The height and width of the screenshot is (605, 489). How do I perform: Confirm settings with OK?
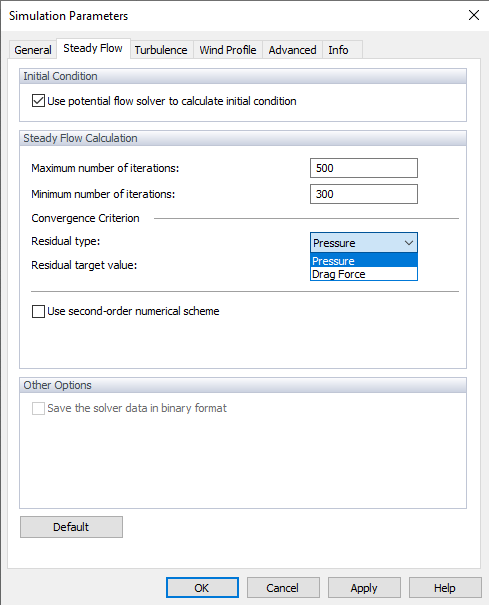coord(202,588)
